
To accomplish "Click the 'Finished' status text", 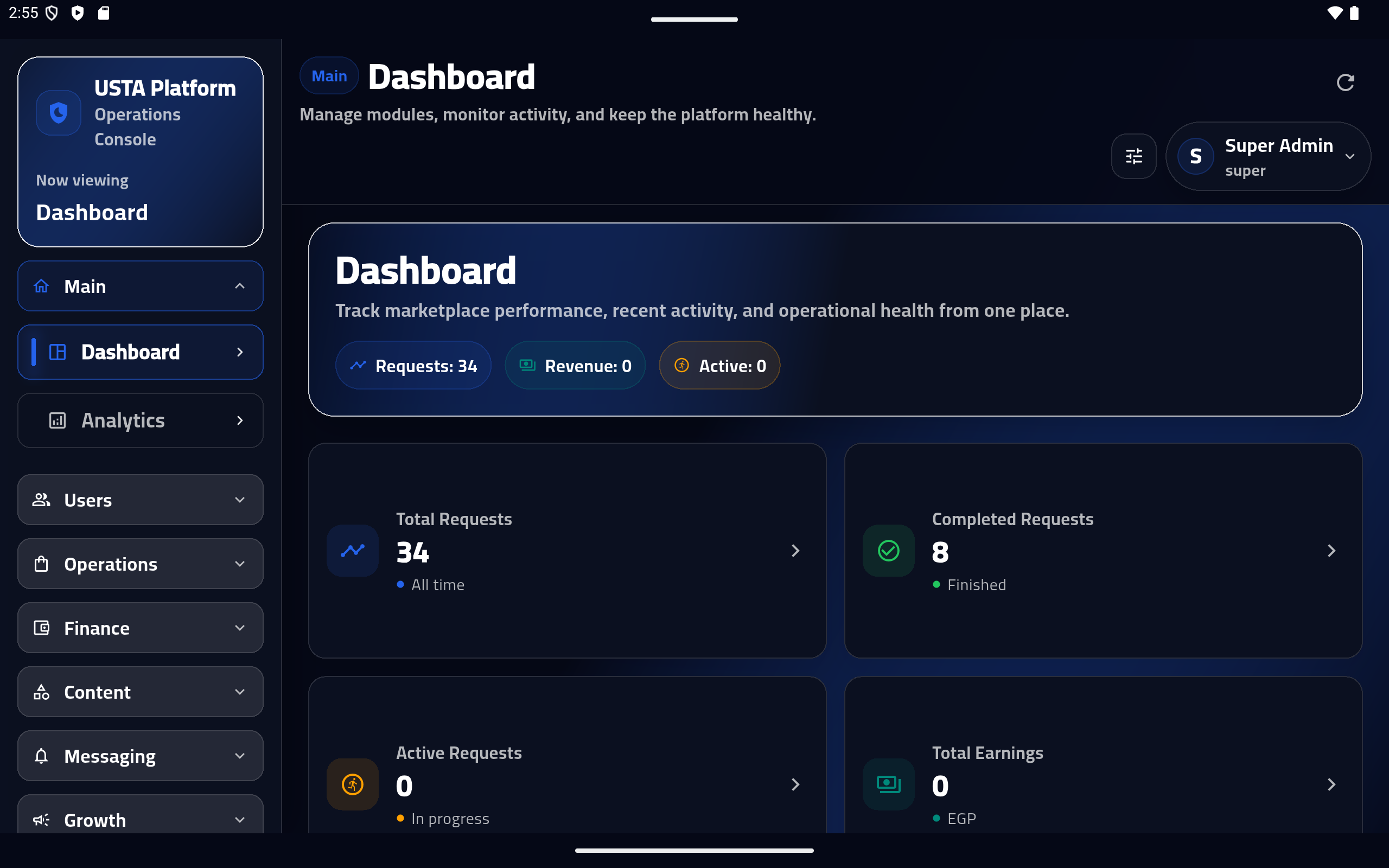I will click(x=976, y=584).
